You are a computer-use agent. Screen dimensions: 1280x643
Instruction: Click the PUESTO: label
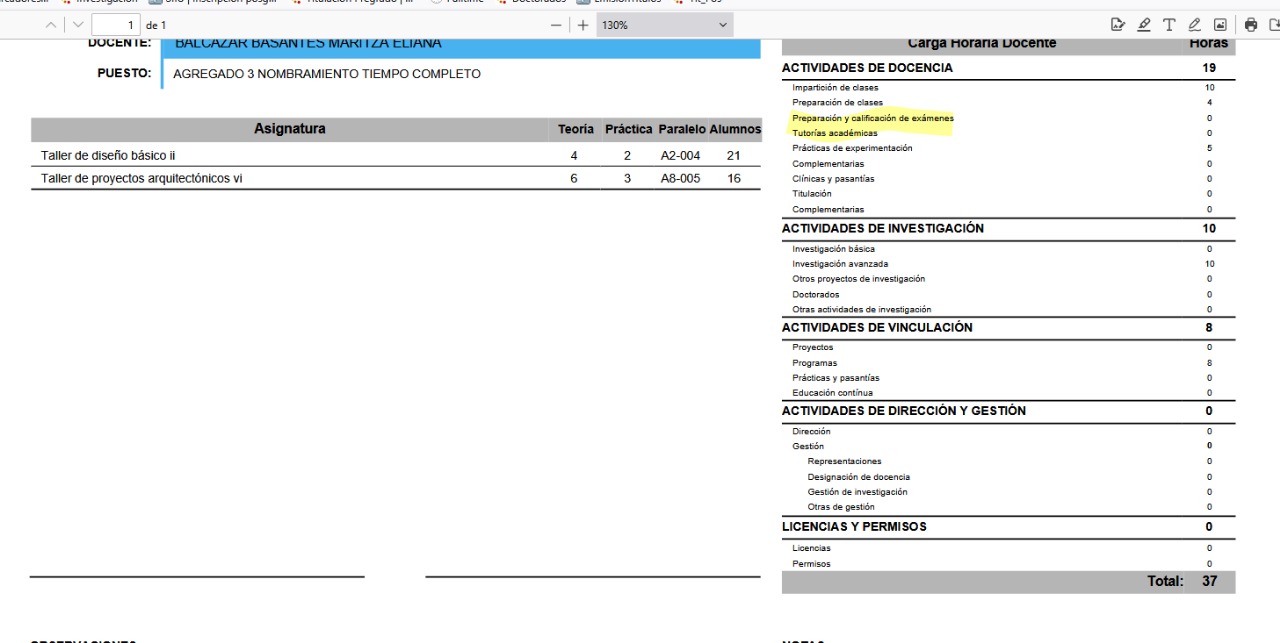coord(124,73)
